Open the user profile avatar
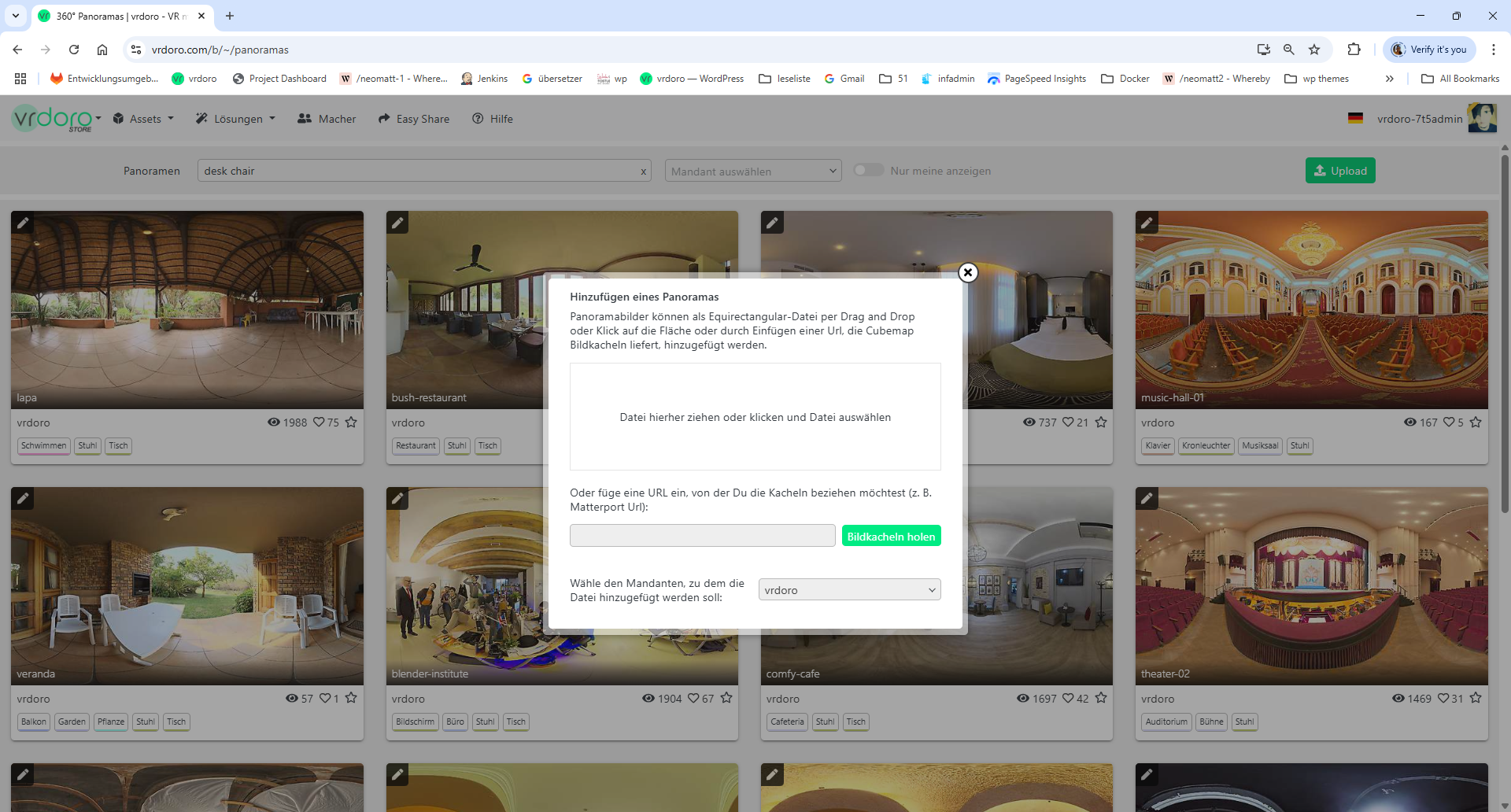Screen dimensions: 1511x812 point(1482,119)
